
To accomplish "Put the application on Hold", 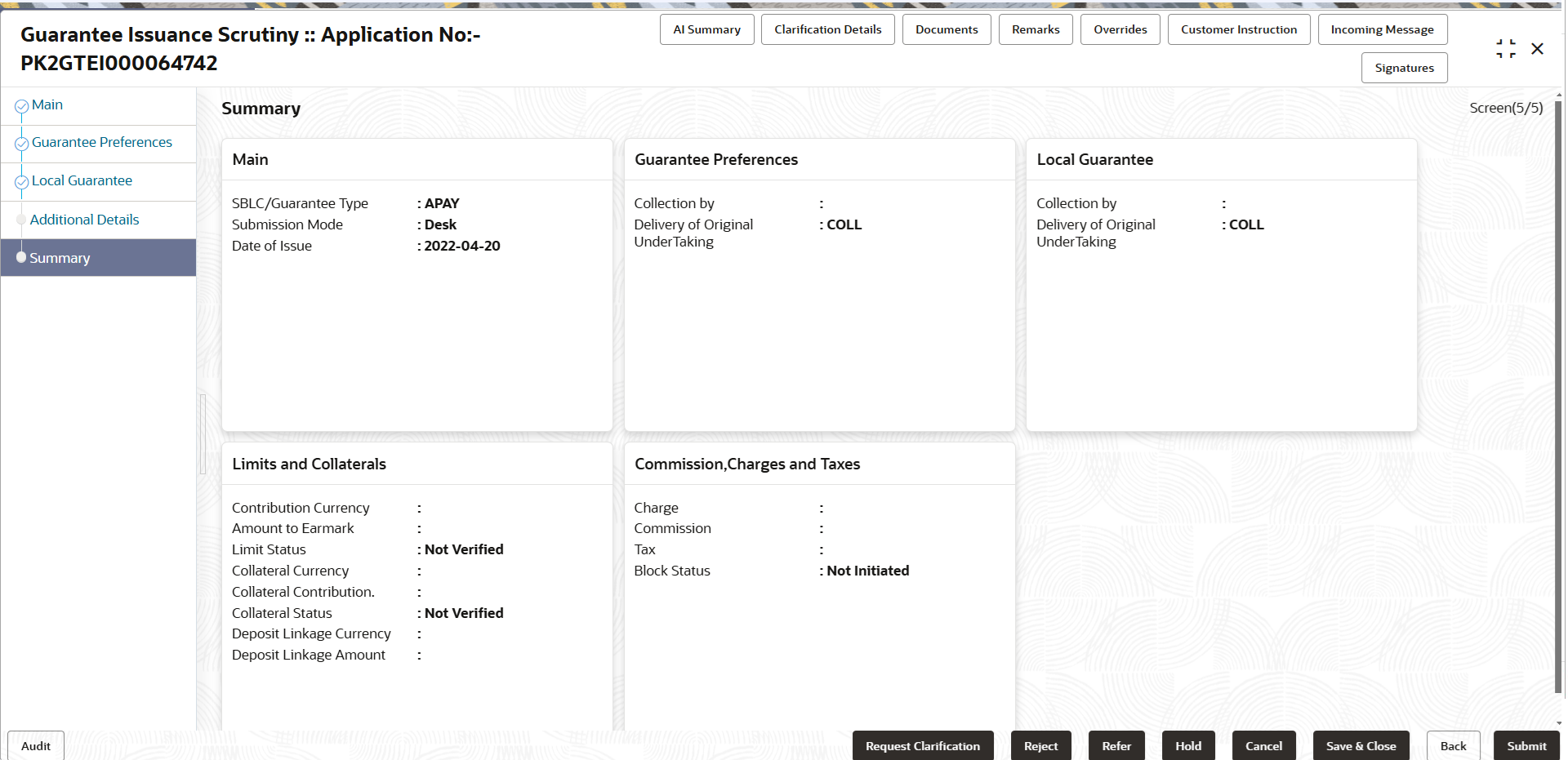I will pyautogui.click(x=1188, y=745).
